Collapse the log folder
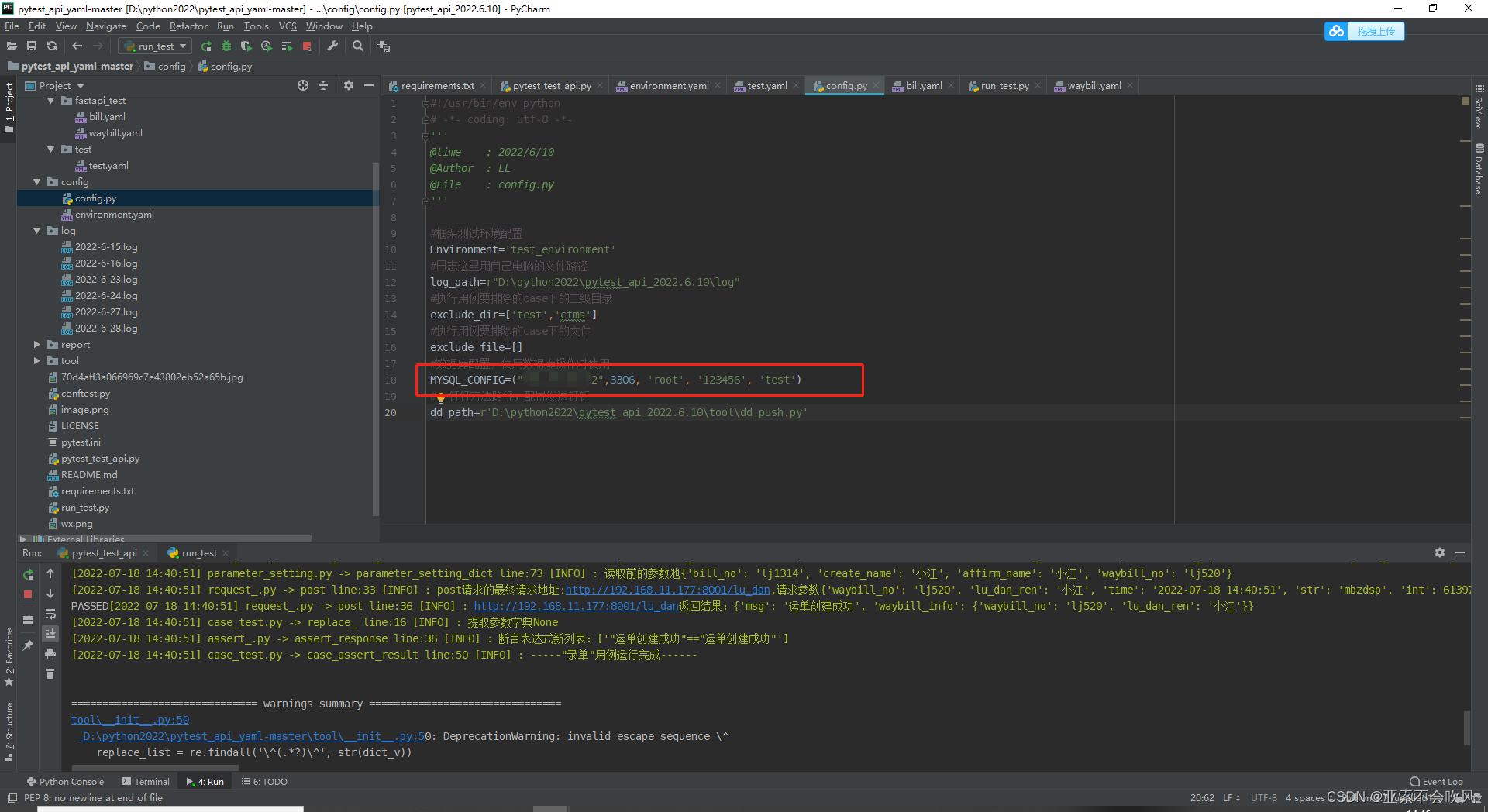Image resolution: width=1488 pixels, height=812 pixels. click(x=37, y=231)
